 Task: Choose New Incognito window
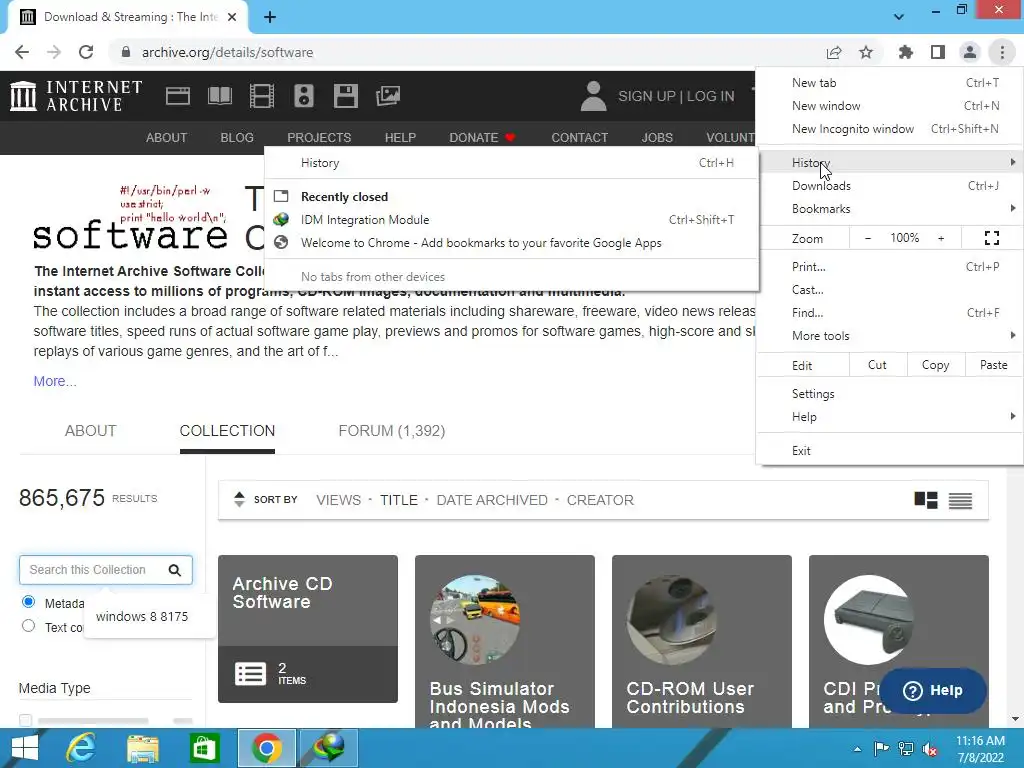click(889, 129)
